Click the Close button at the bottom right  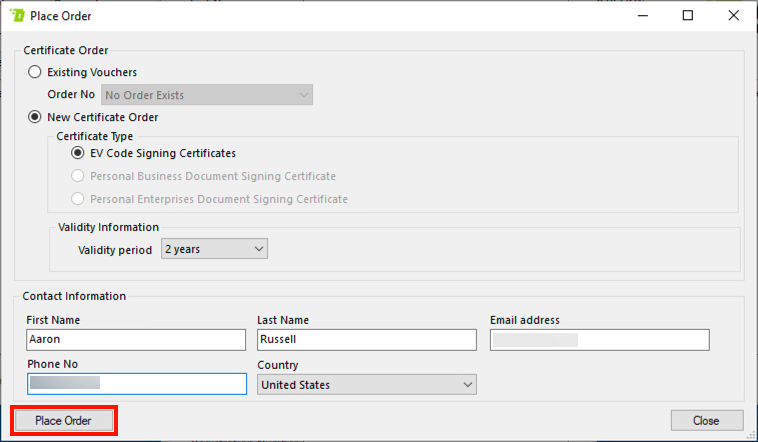click(707, 421)
